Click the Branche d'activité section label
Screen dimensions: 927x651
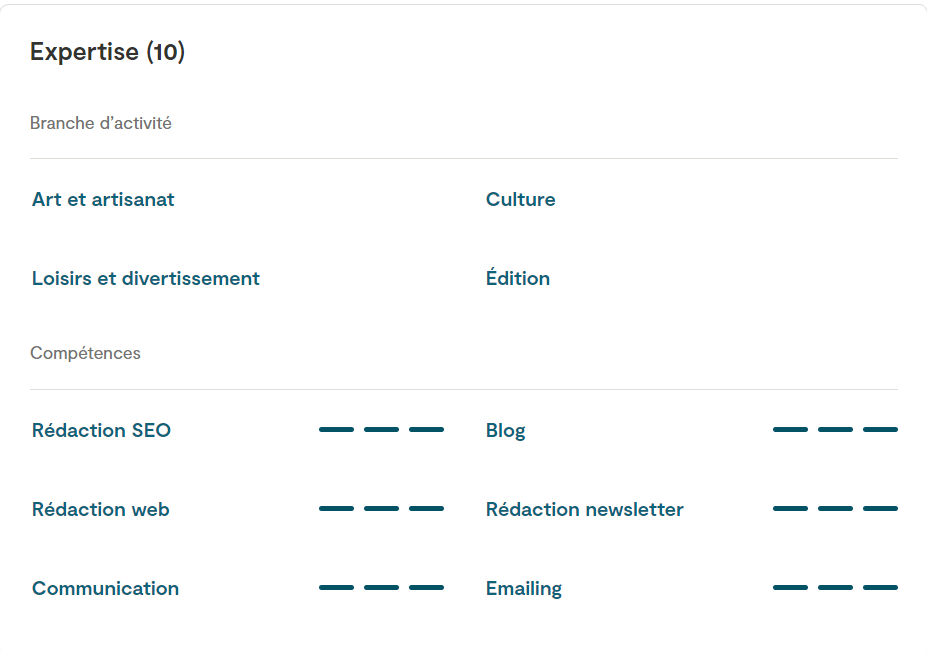100,124
